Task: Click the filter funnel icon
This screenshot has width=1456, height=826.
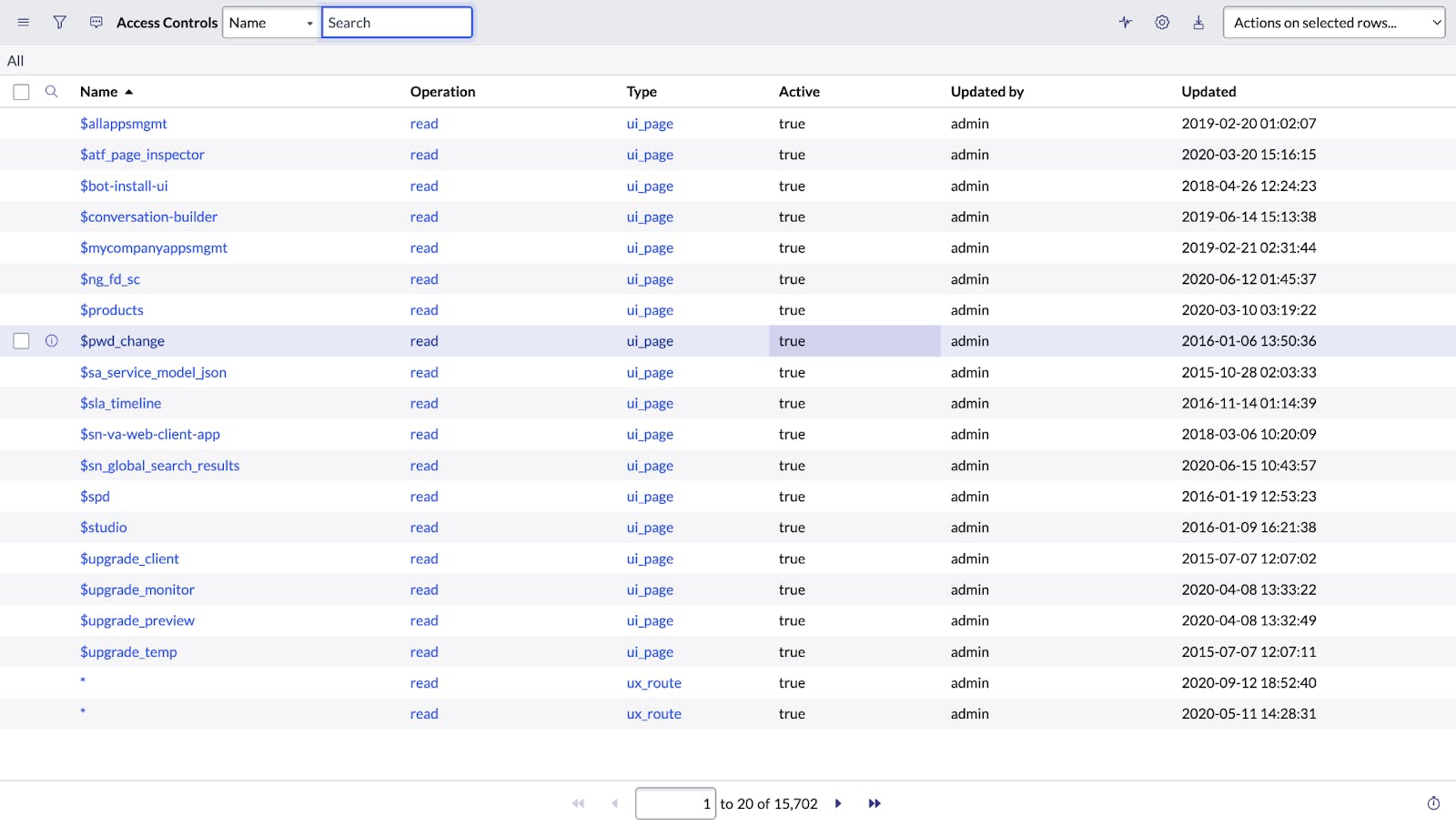Action: pos(59,23)
